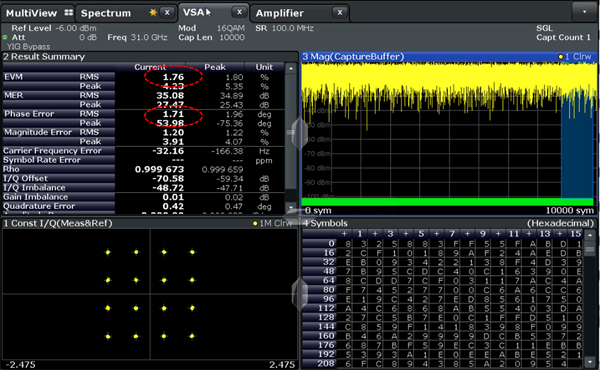
Task: Switch to the Amplifier tab
Action: [280, 13]
